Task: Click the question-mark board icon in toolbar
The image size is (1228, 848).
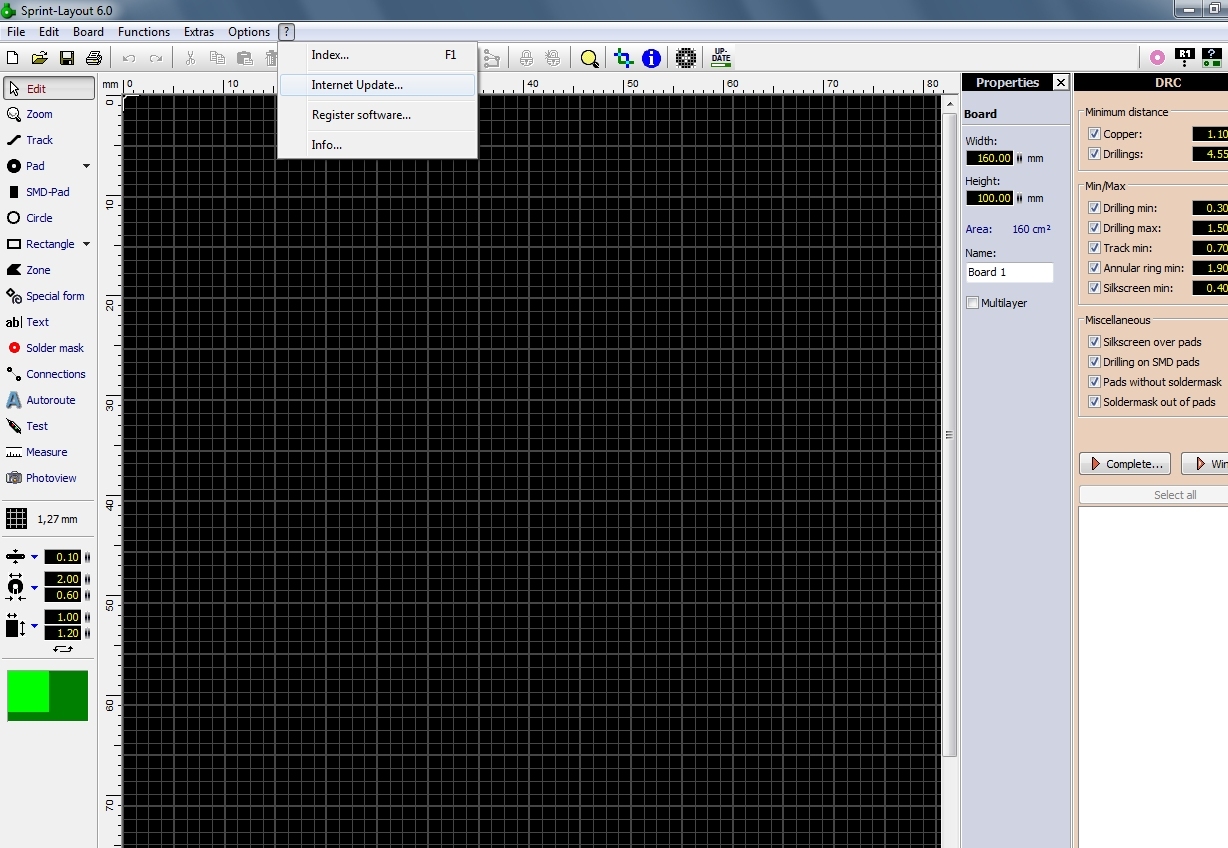Action: [1212, 58]
